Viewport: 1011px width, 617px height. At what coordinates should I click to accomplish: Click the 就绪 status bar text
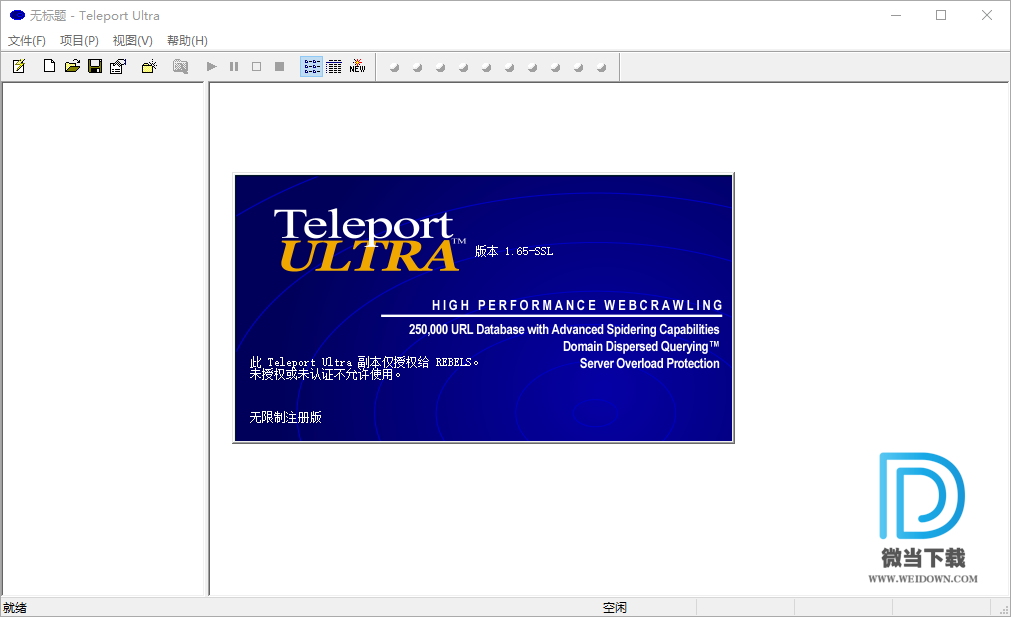point(15,607)
